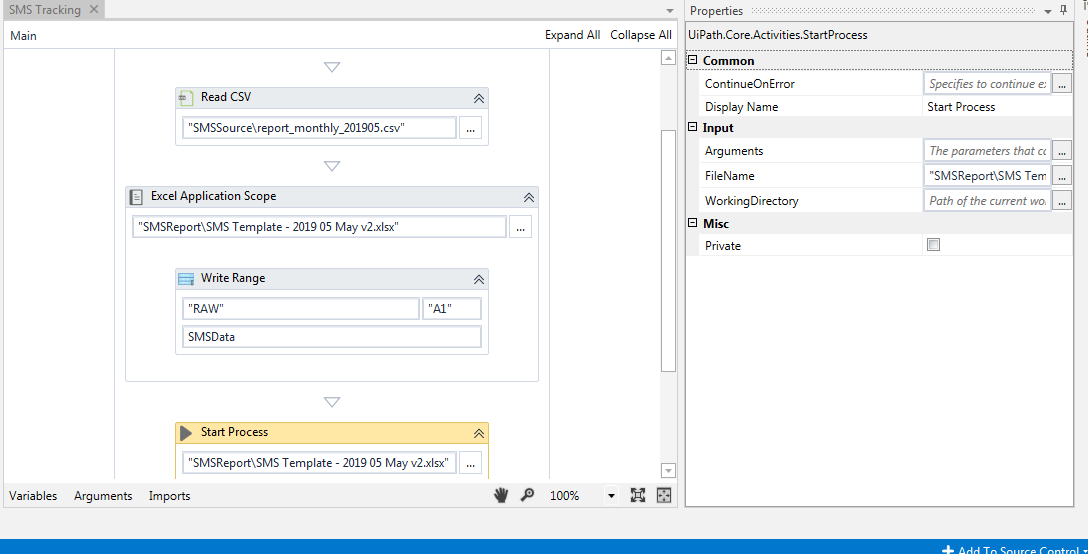The image size is (1088, 554).
Task: Collapse the Misc properties section
Action: (x=692, y=223)
